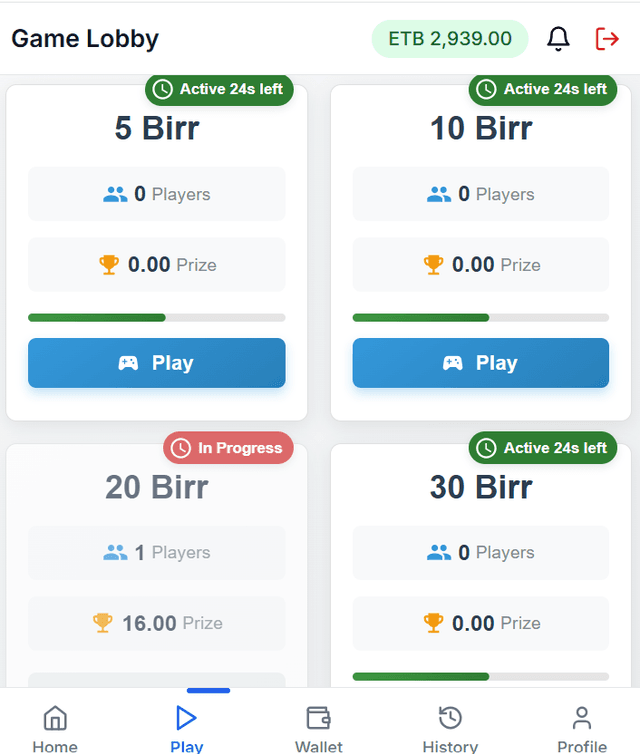The height and width of the screenshot is (754, 640).
Task: Click the clock icon on In Progress badge
Action: coord(181,448)
